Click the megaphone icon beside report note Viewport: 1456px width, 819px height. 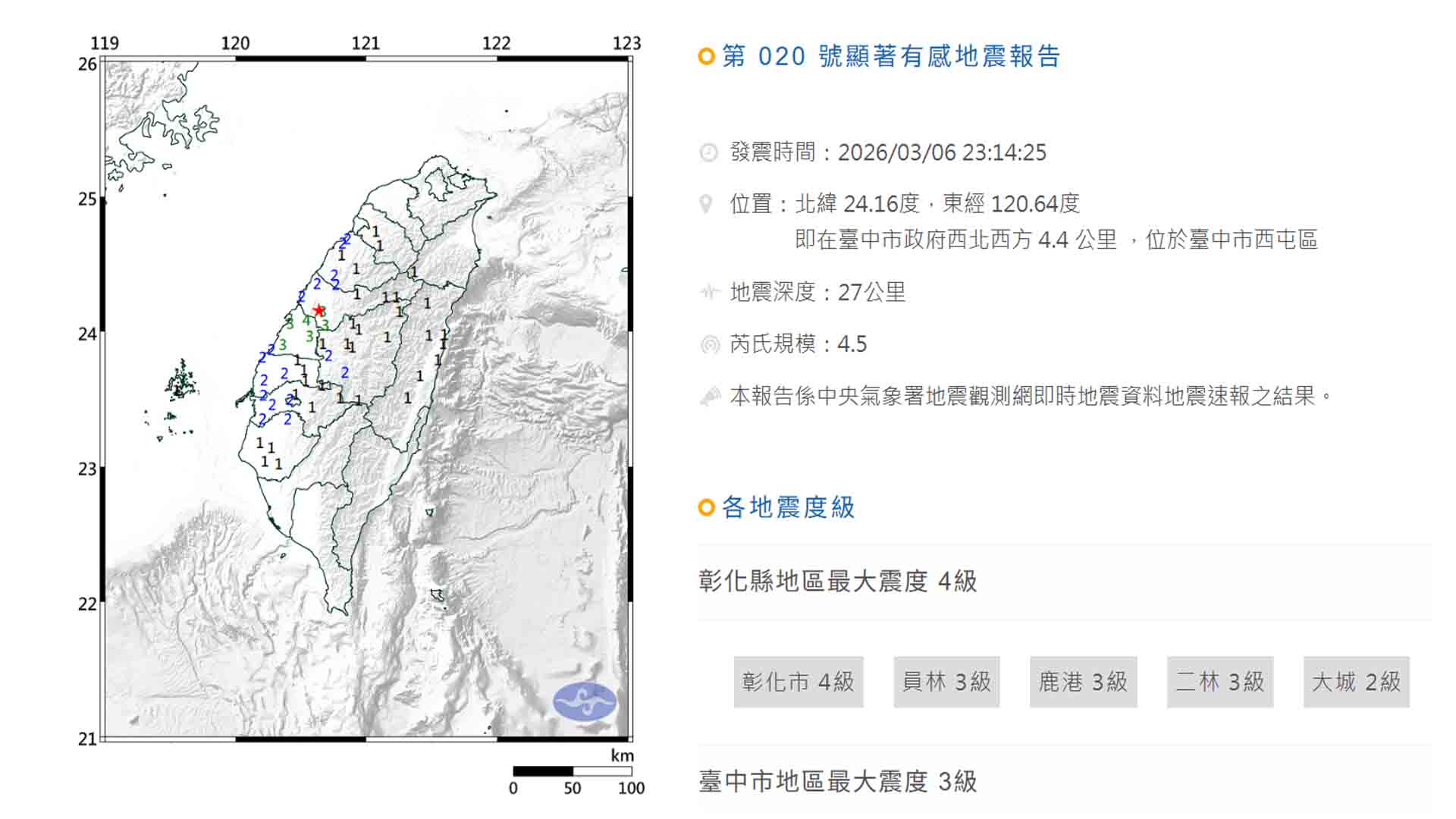pyautogui.click(x=710, y=396)
